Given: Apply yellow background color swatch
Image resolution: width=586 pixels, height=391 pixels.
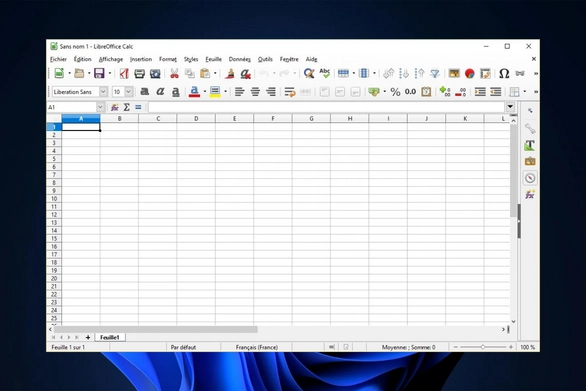Looking at the screenshot, I should click(x=215, y=92).
